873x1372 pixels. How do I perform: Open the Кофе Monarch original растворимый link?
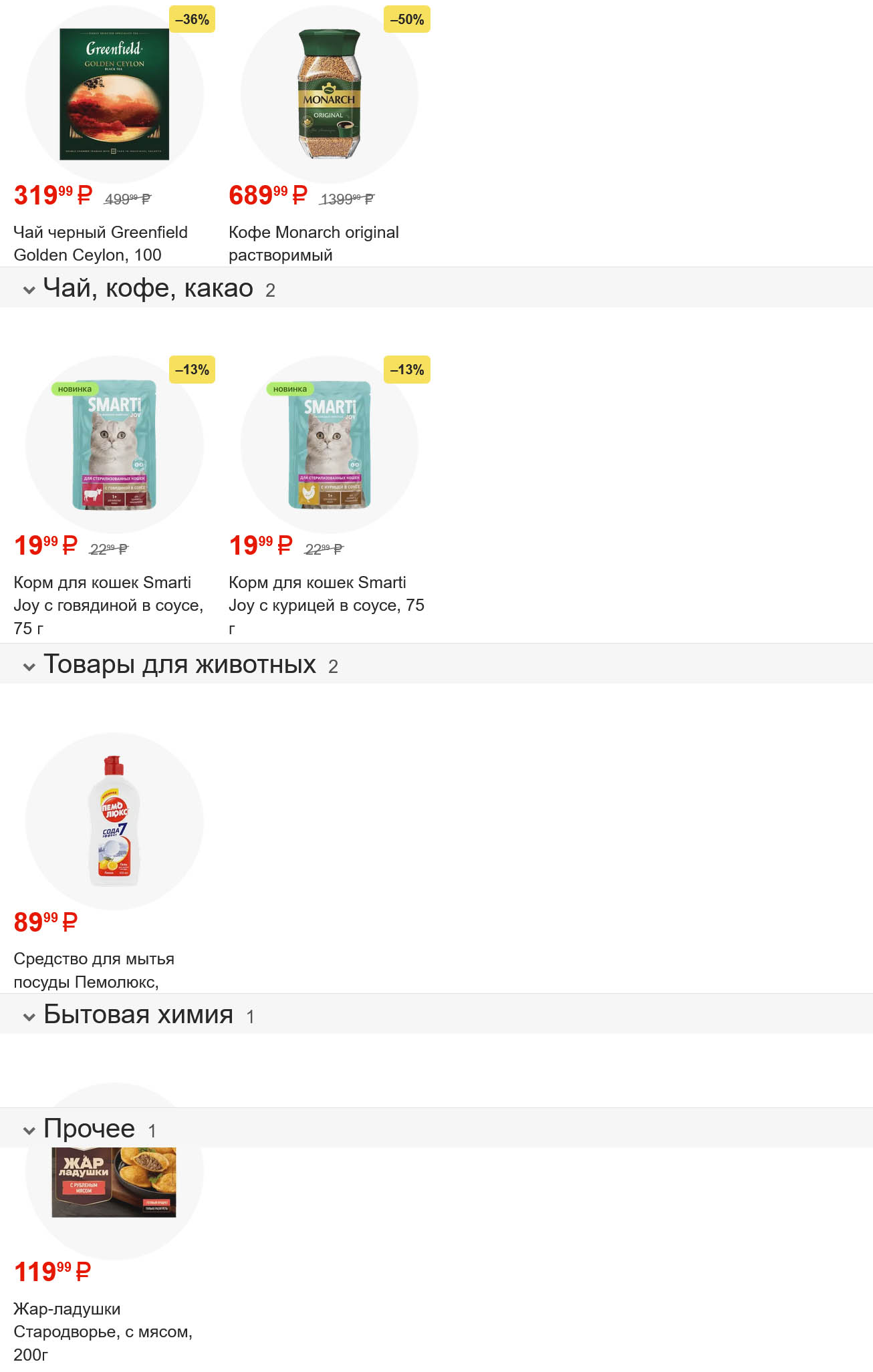(x=314, y=243)
